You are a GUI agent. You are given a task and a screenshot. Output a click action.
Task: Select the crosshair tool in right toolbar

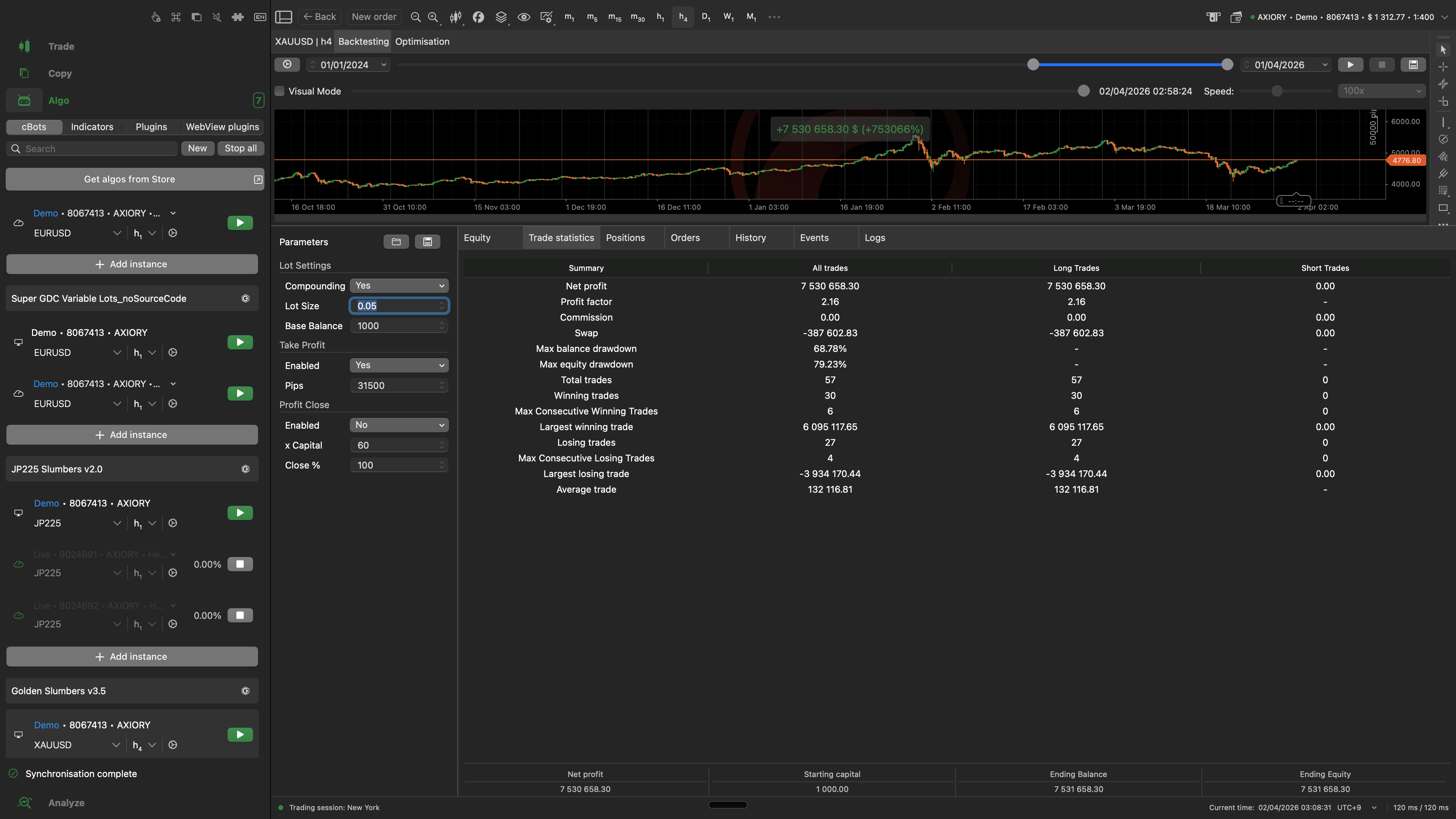pyautogui.click(x=1443, y=67)
